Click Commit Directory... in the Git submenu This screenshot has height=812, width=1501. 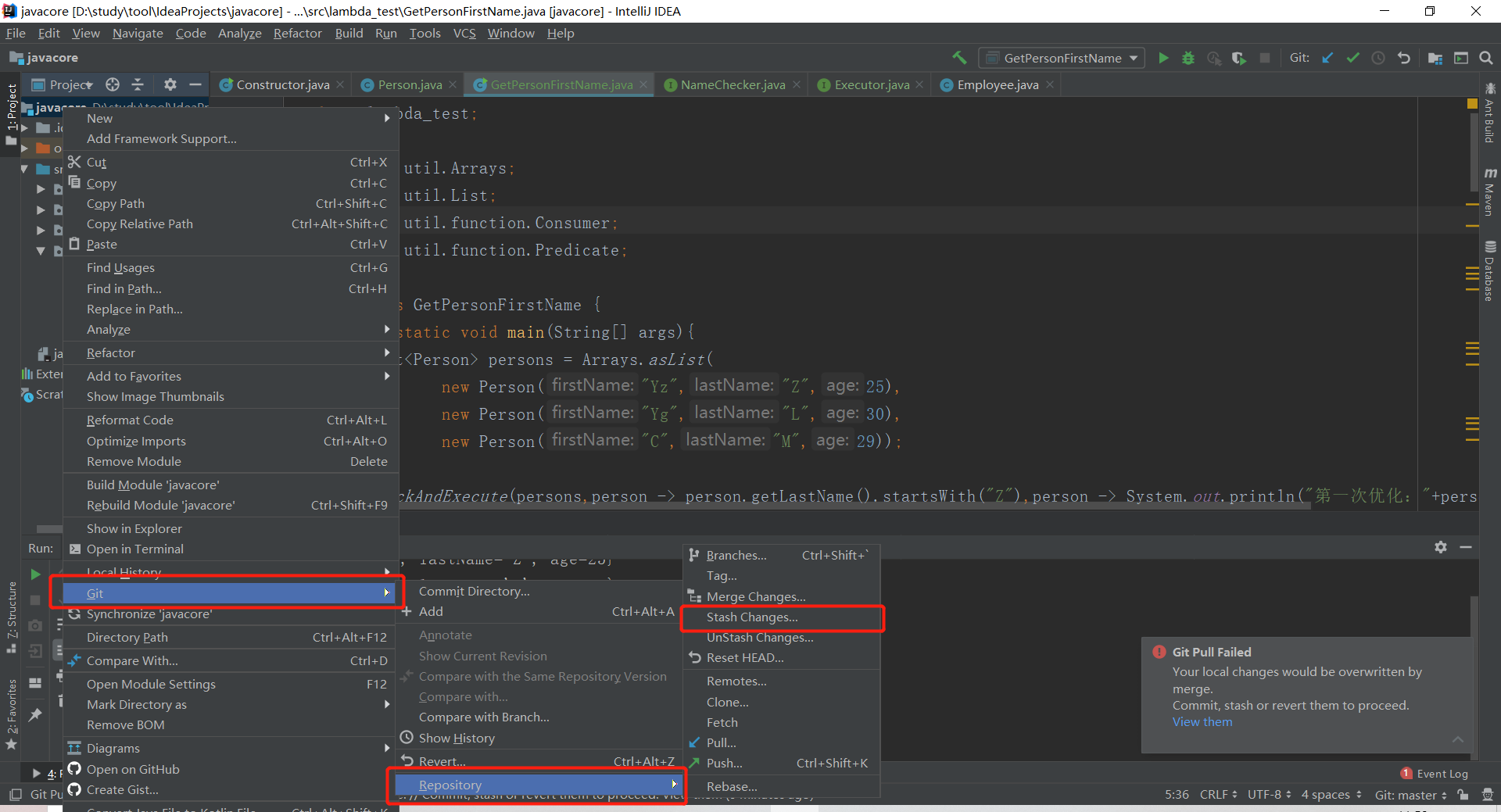coord(538,591)
